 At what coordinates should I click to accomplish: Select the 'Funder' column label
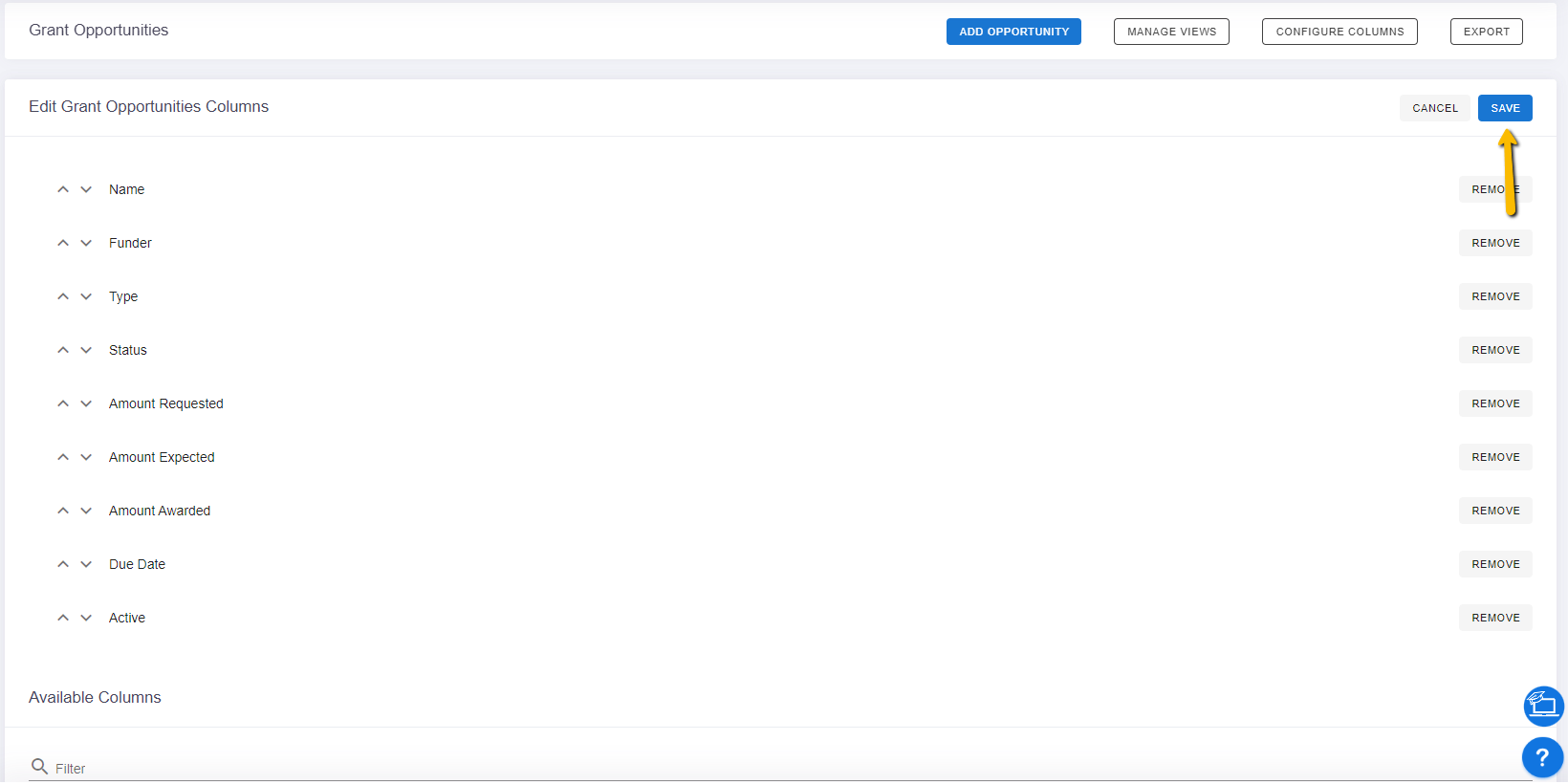(x=130, y=243)
